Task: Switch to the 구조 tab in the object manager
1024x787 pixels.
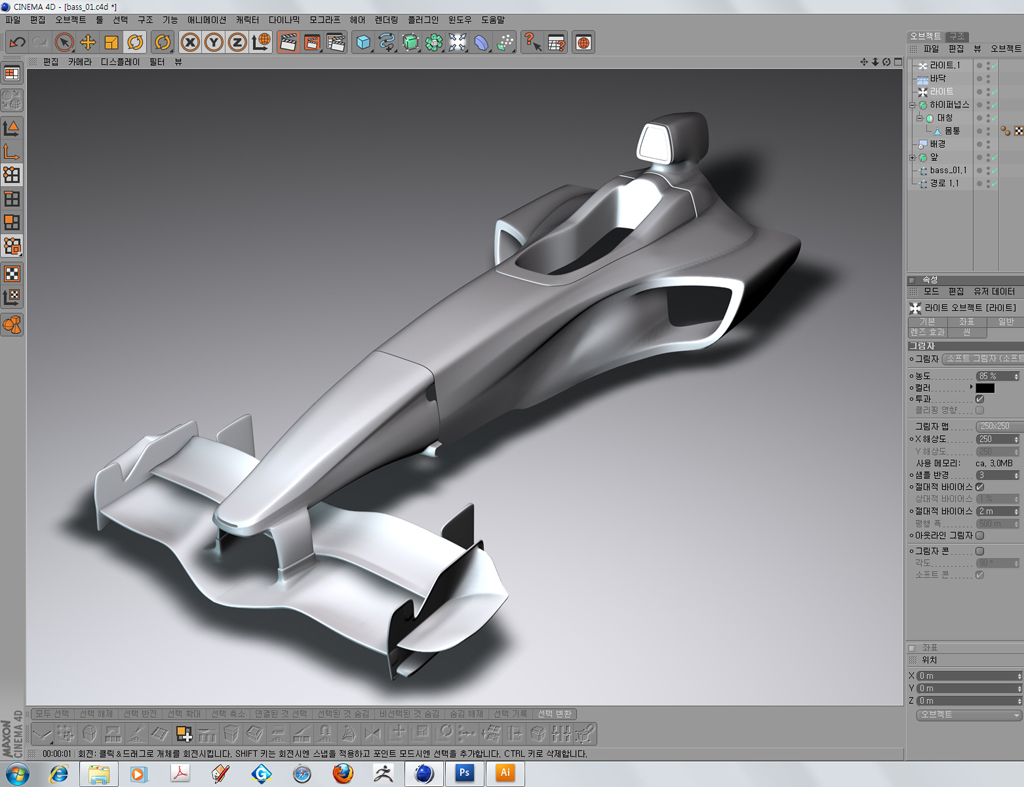Action: point(957,37)
